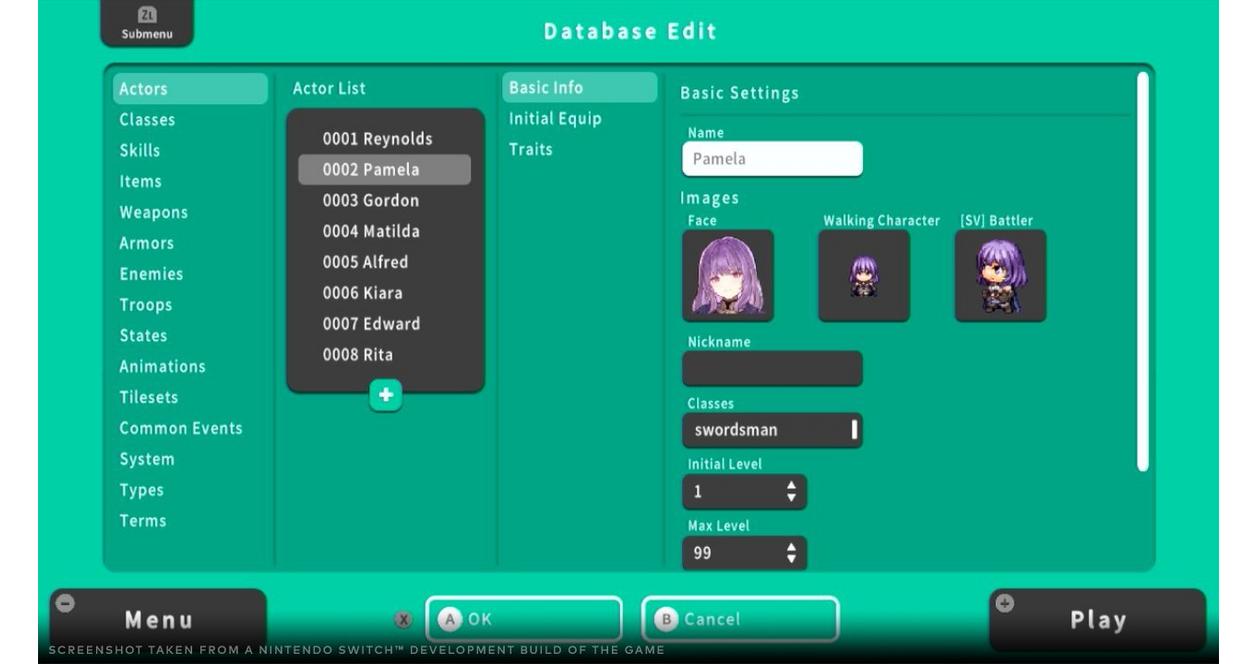
Task: Click the Basic Settings vertical scrollbar
Action: point(1143,270)
